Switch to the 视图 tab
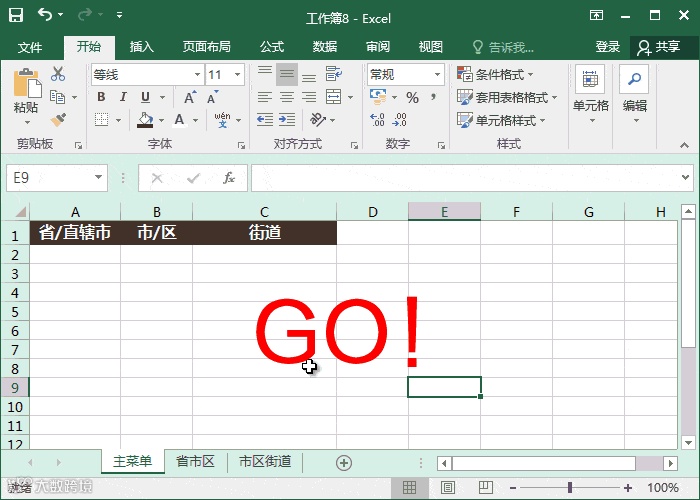The height and width of the screenshot is (500, 700). point(430,47)
